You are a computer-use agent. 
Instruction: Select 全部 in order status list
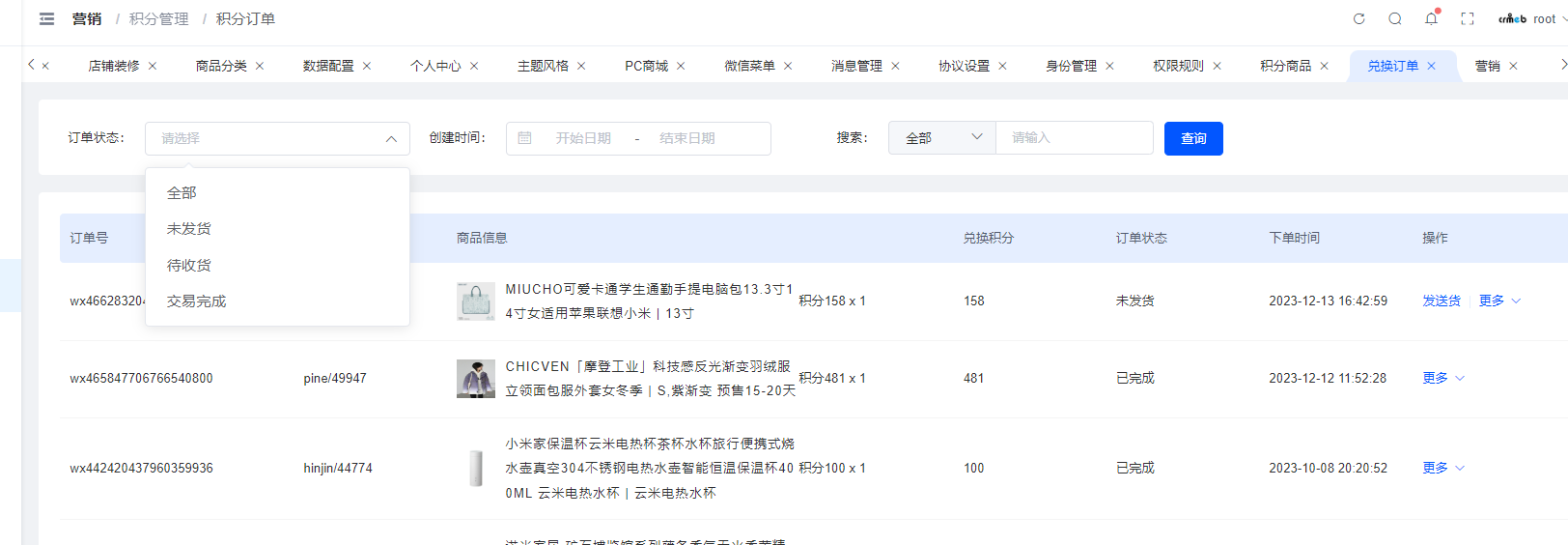coord(277,193)
